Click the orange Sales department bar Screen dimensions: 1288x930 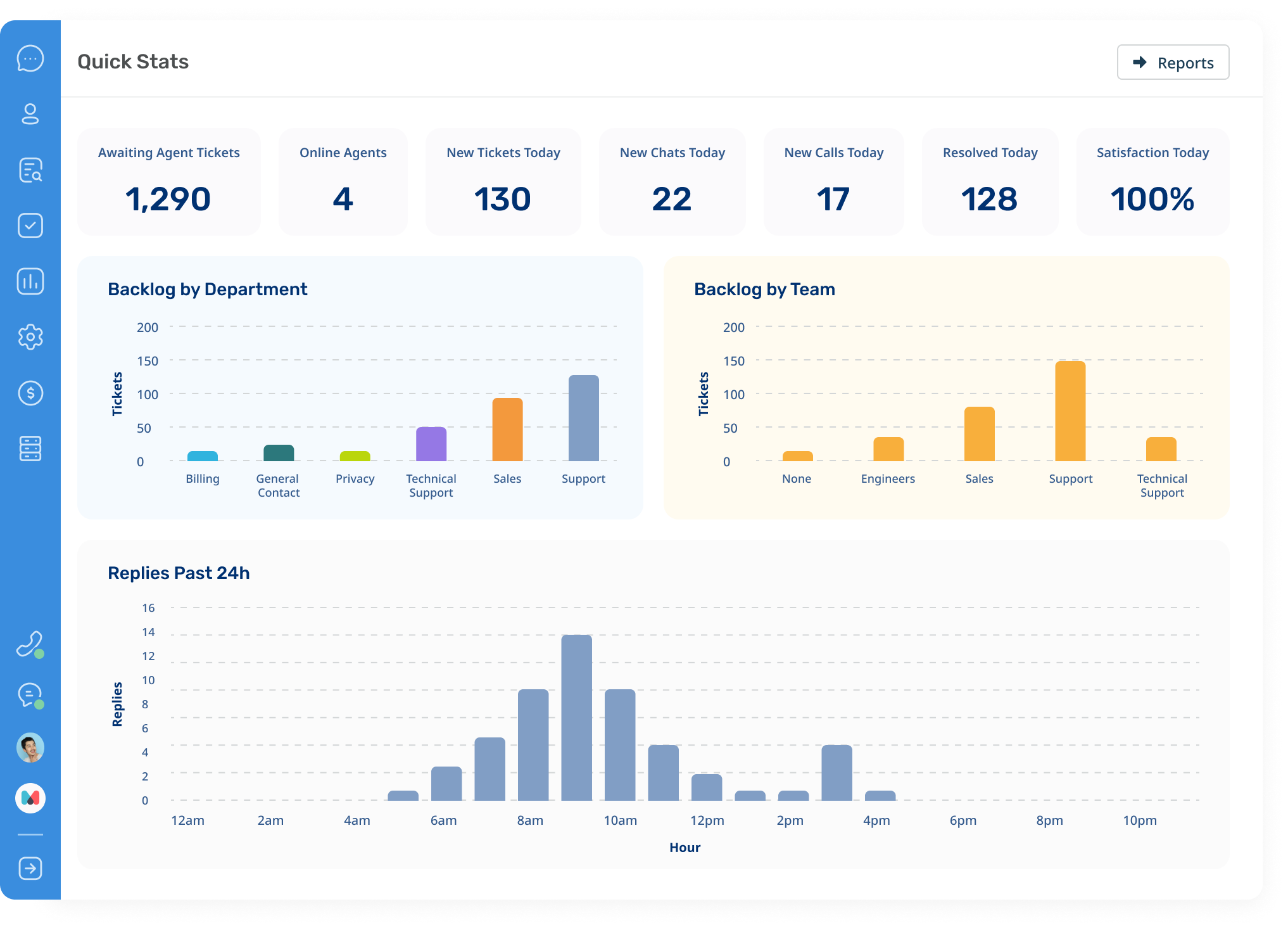[x=507, y=430]
